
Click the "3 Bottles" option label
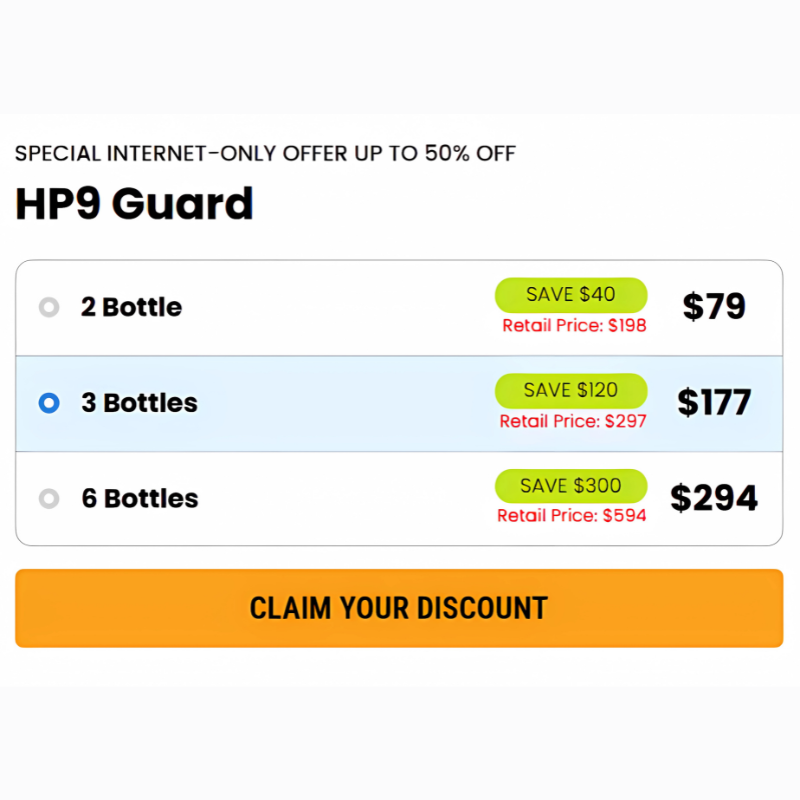pos(140,403)
